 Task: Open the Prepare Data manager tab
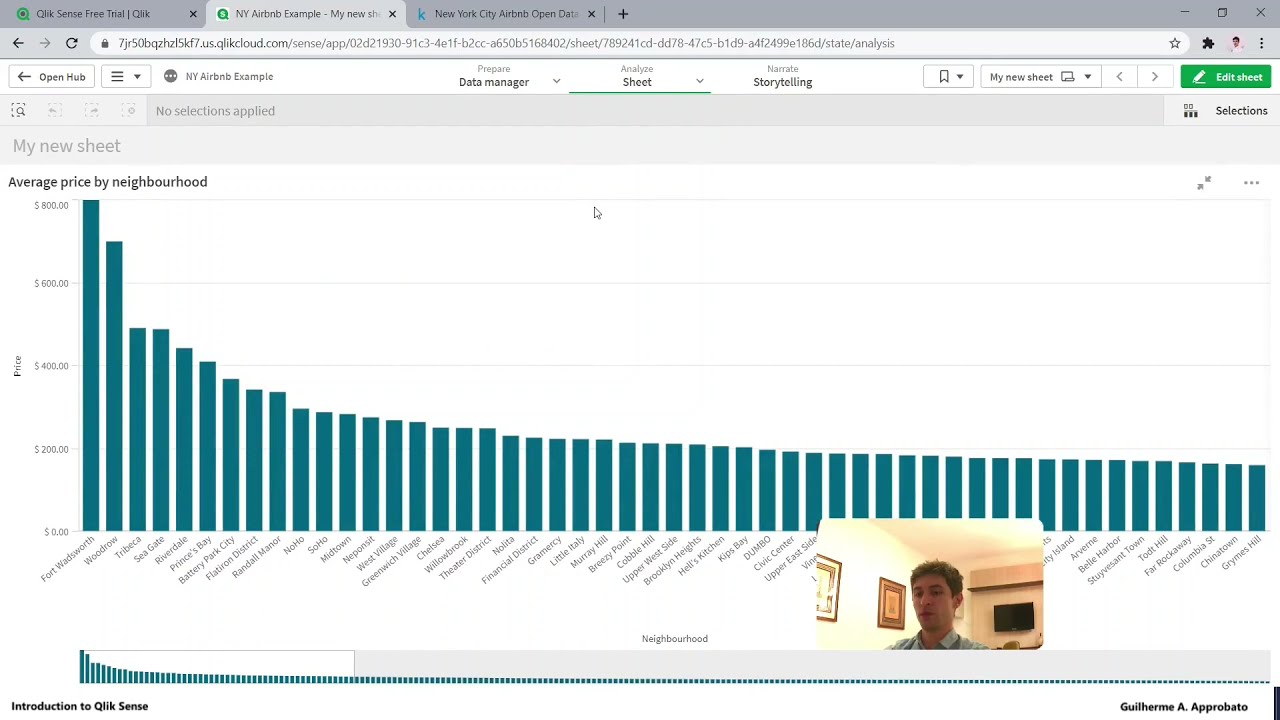(x=494, y=77)
